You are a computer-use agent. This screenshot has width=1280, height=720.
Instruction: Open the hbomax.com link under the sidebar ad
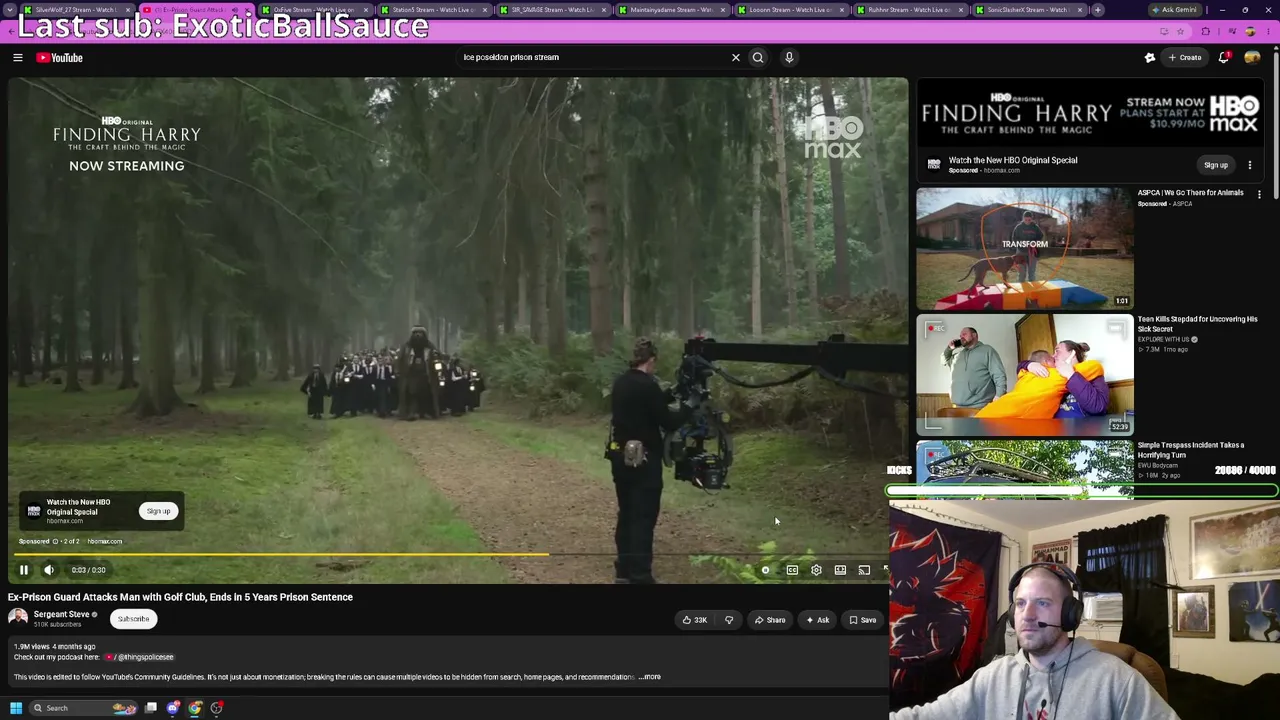1001,171
